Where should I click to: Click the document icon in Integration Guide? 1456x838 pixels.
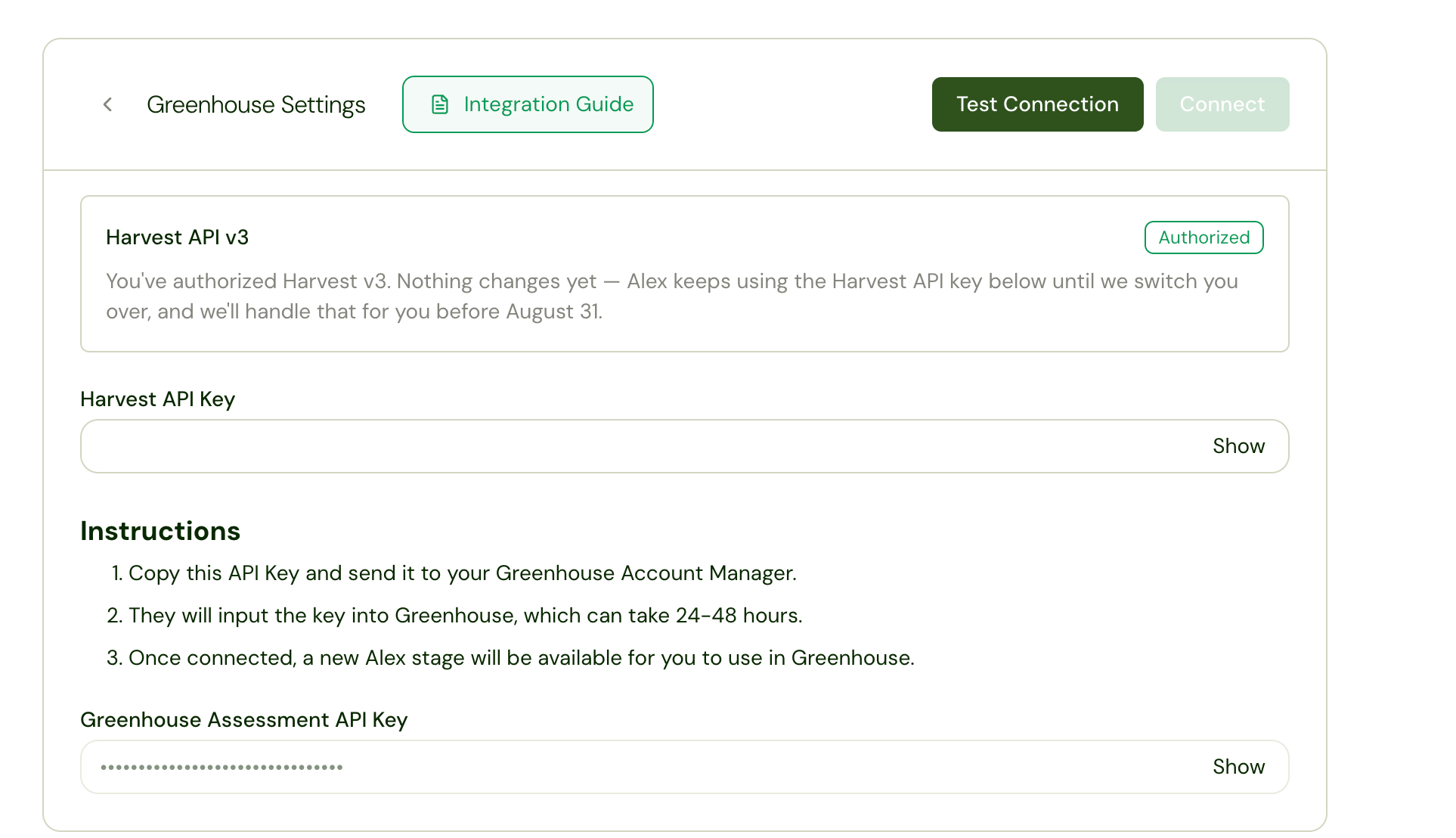point(440,104)
